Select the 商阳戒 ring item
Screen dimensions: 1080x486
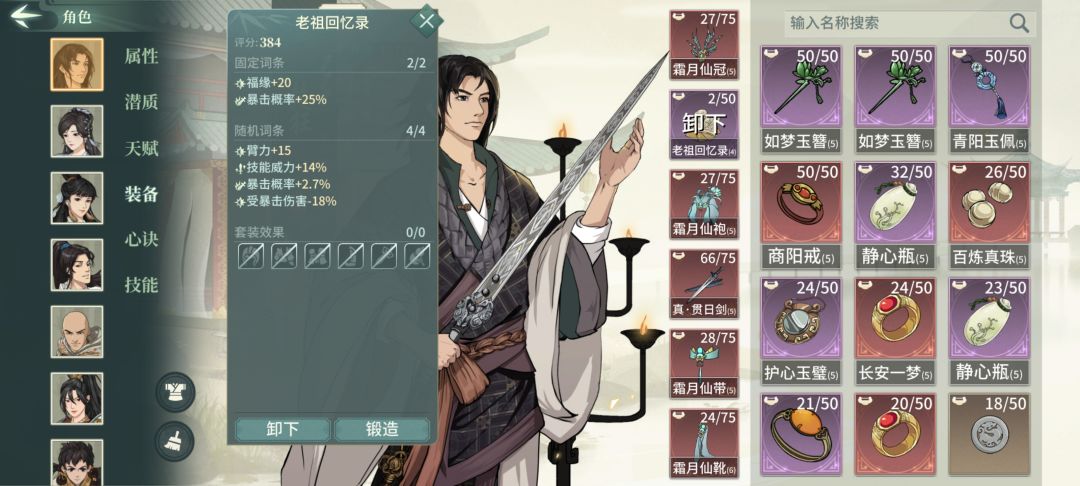(800, 215)
